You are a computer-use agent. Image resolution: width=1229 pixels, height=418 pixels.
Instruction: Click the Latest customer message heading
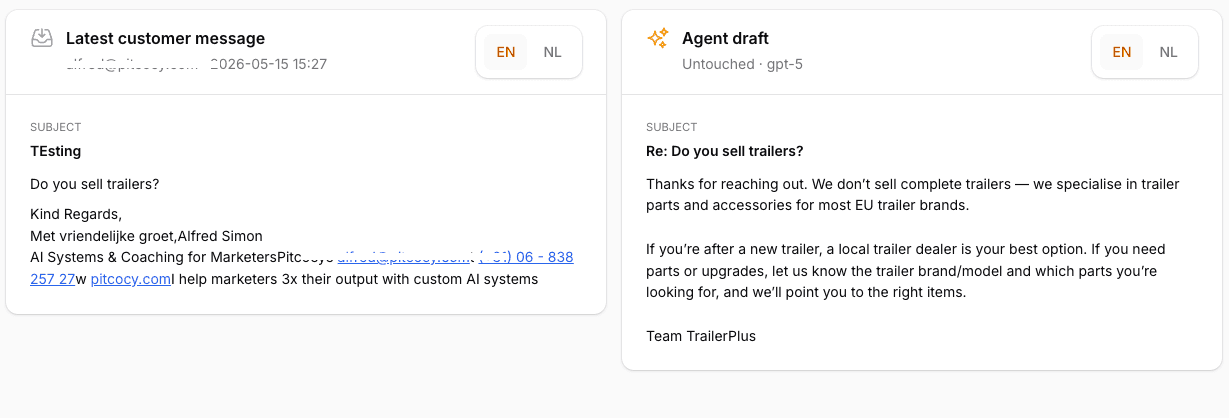165,38
